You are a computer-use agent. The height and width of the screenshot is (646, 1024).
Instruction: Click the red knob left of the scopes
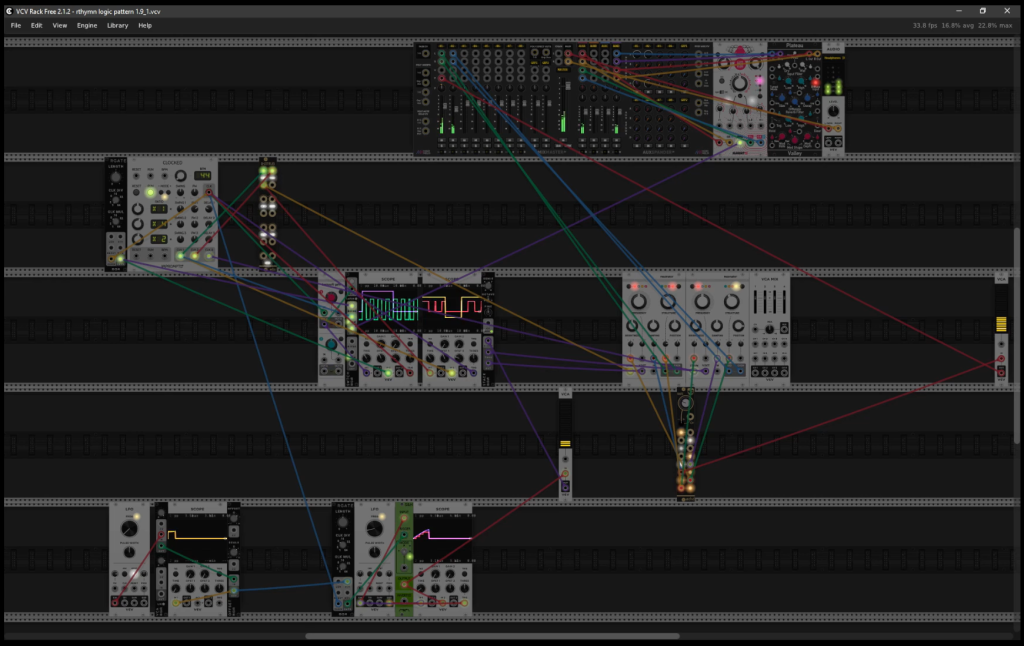[x=331, y=297]
